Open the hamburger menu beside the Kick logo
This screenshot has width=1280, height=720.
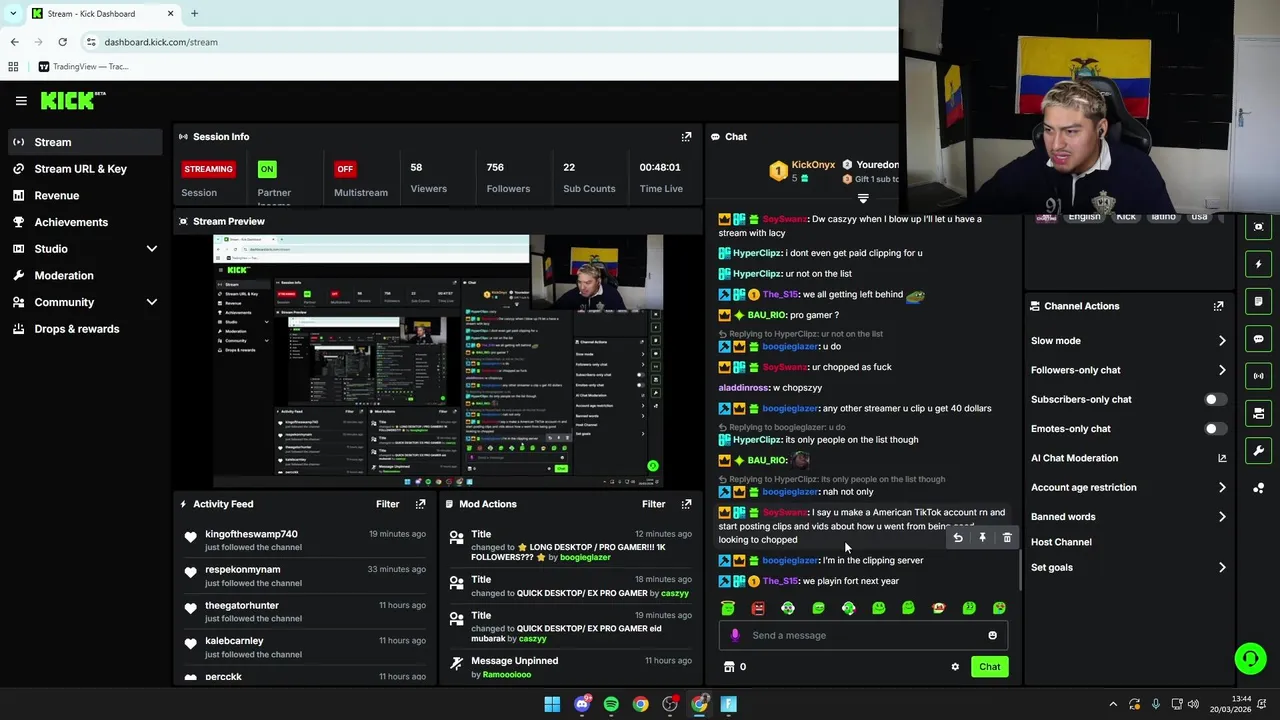pyautogui.click(x=21, y=101)
